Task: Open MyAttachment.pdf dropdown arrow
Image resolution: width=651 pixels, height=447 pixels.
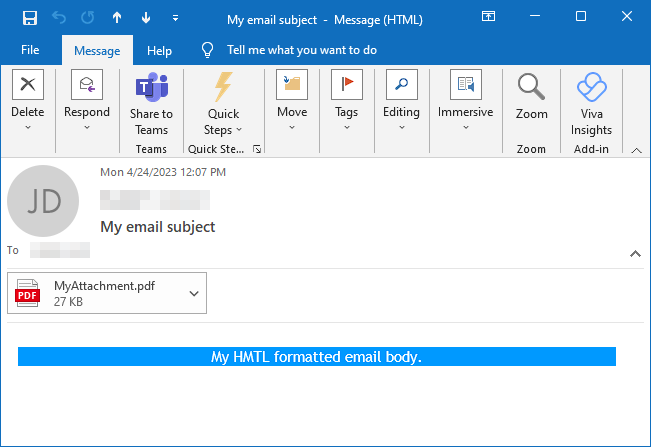Action: (194, 293)
